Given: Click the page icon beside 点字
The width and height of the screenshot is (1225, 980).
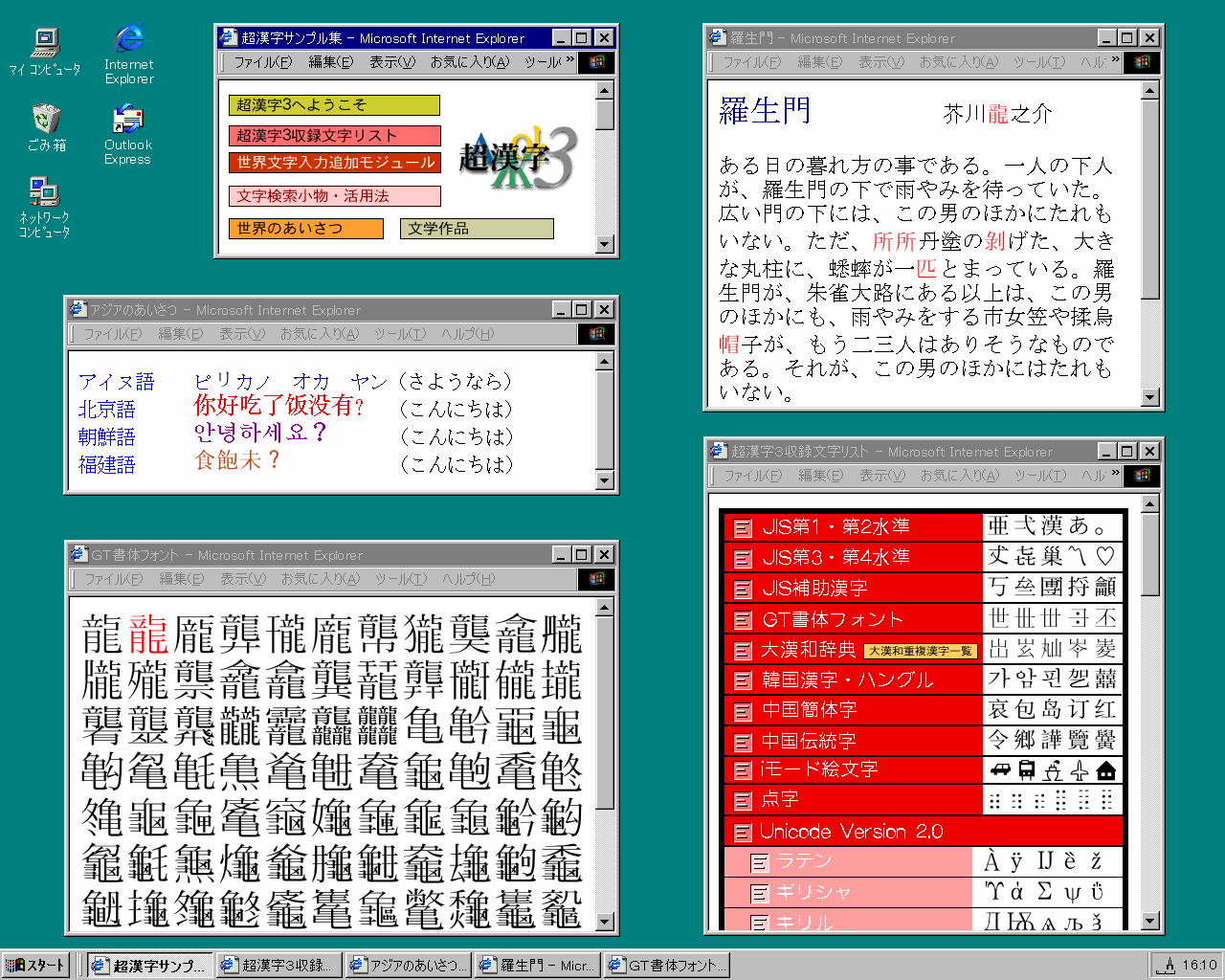Looking at the screenshot, I should (743, 800).
